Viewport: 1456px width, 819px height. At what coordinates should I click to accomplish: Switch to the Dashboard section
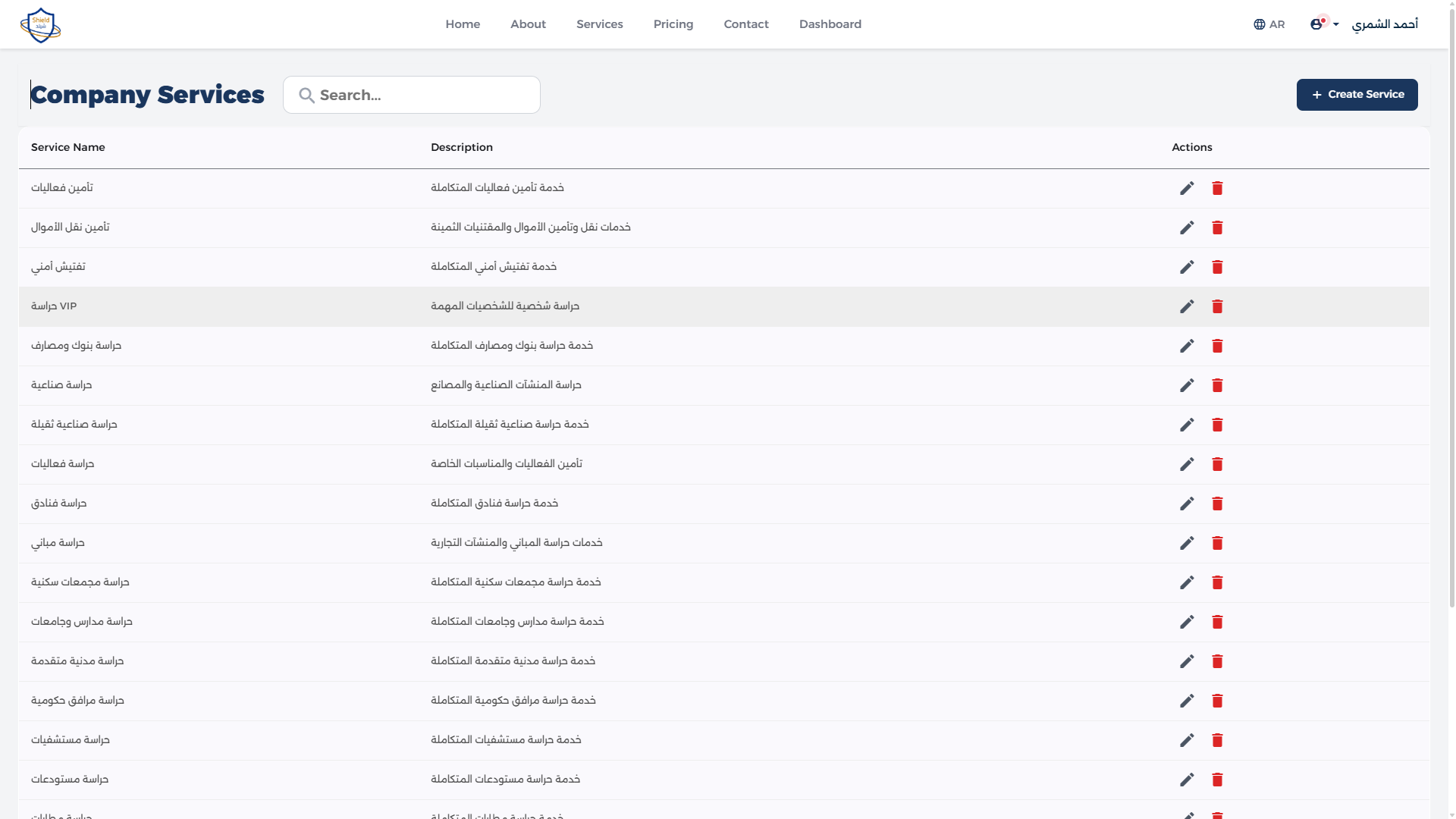830,24
